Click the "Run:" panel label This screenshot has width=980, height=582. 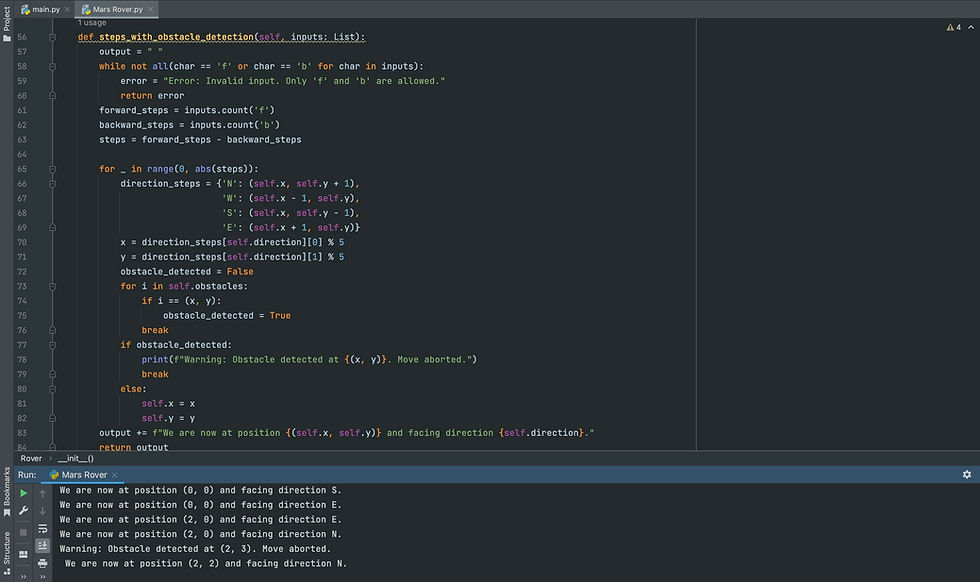tap(27, 475)
